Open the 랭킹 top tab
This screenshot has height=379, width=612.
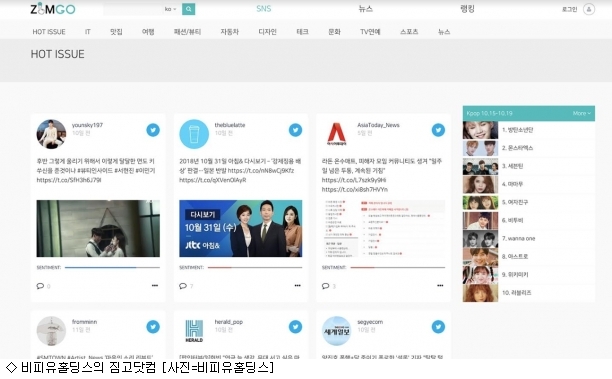click(467, 9)
